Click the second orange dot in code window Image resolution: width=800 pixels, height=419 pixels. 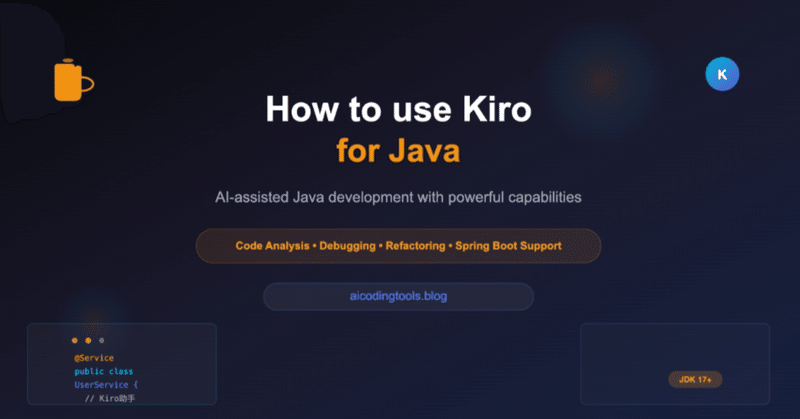coord(88,340)
